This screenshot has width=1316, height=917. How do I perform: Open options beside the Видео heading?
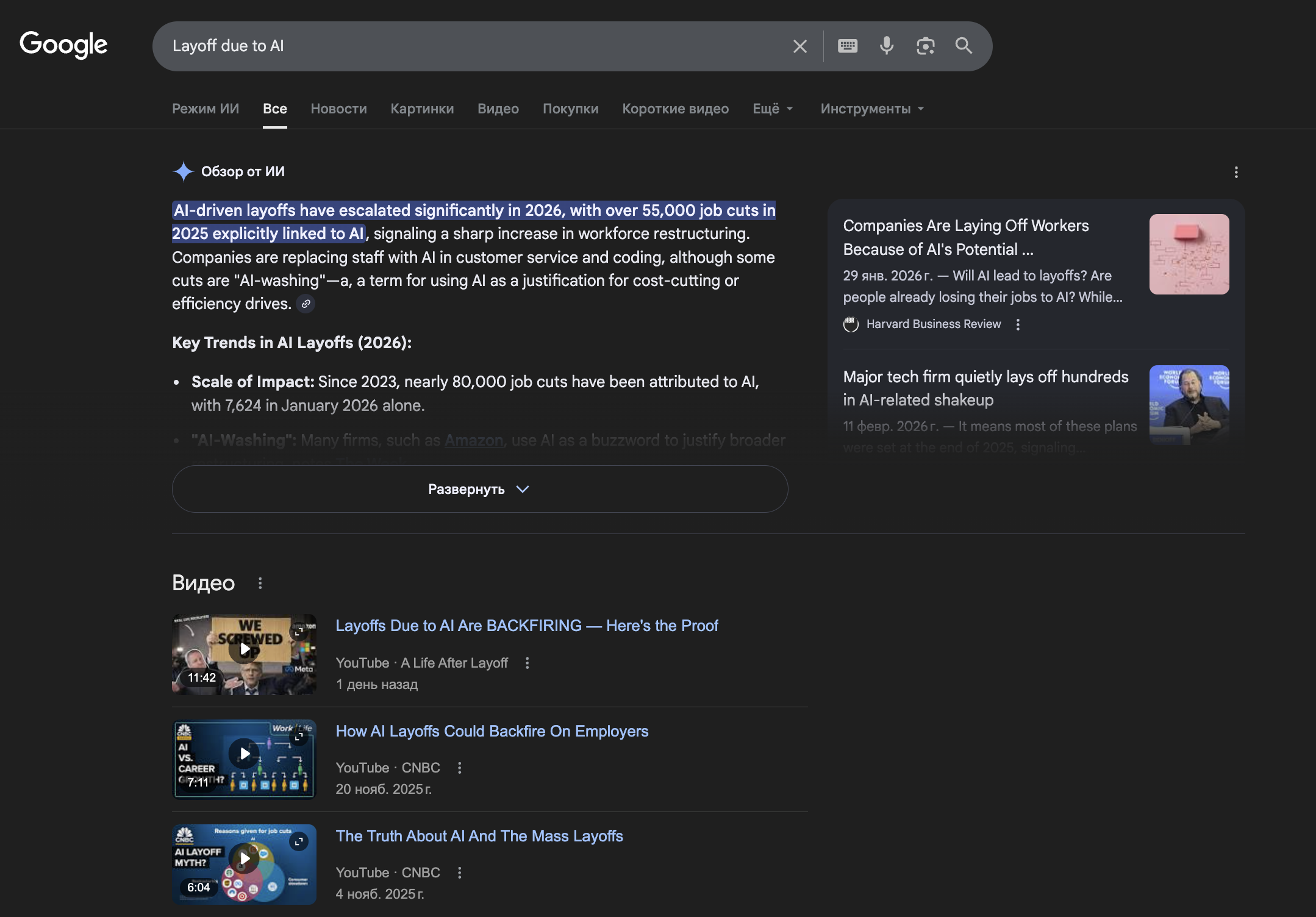point(260,583)
